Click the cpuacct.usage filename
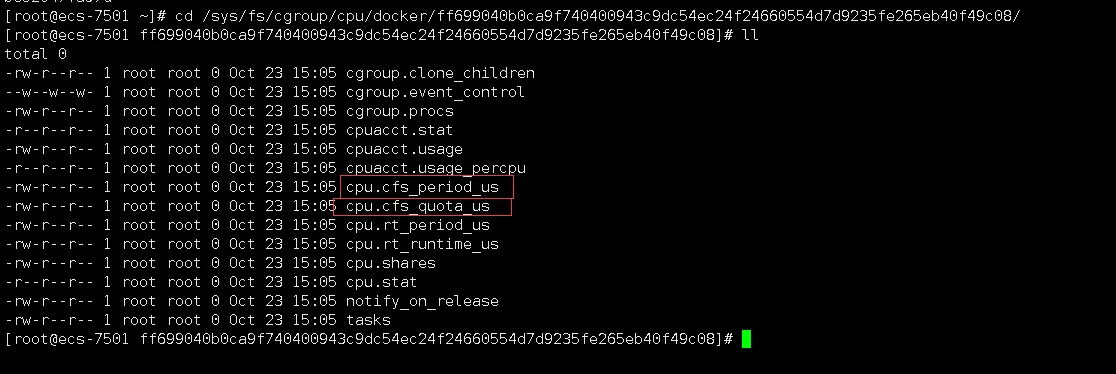The width and height of the screenshot is (1116, 374). [404, 150]
